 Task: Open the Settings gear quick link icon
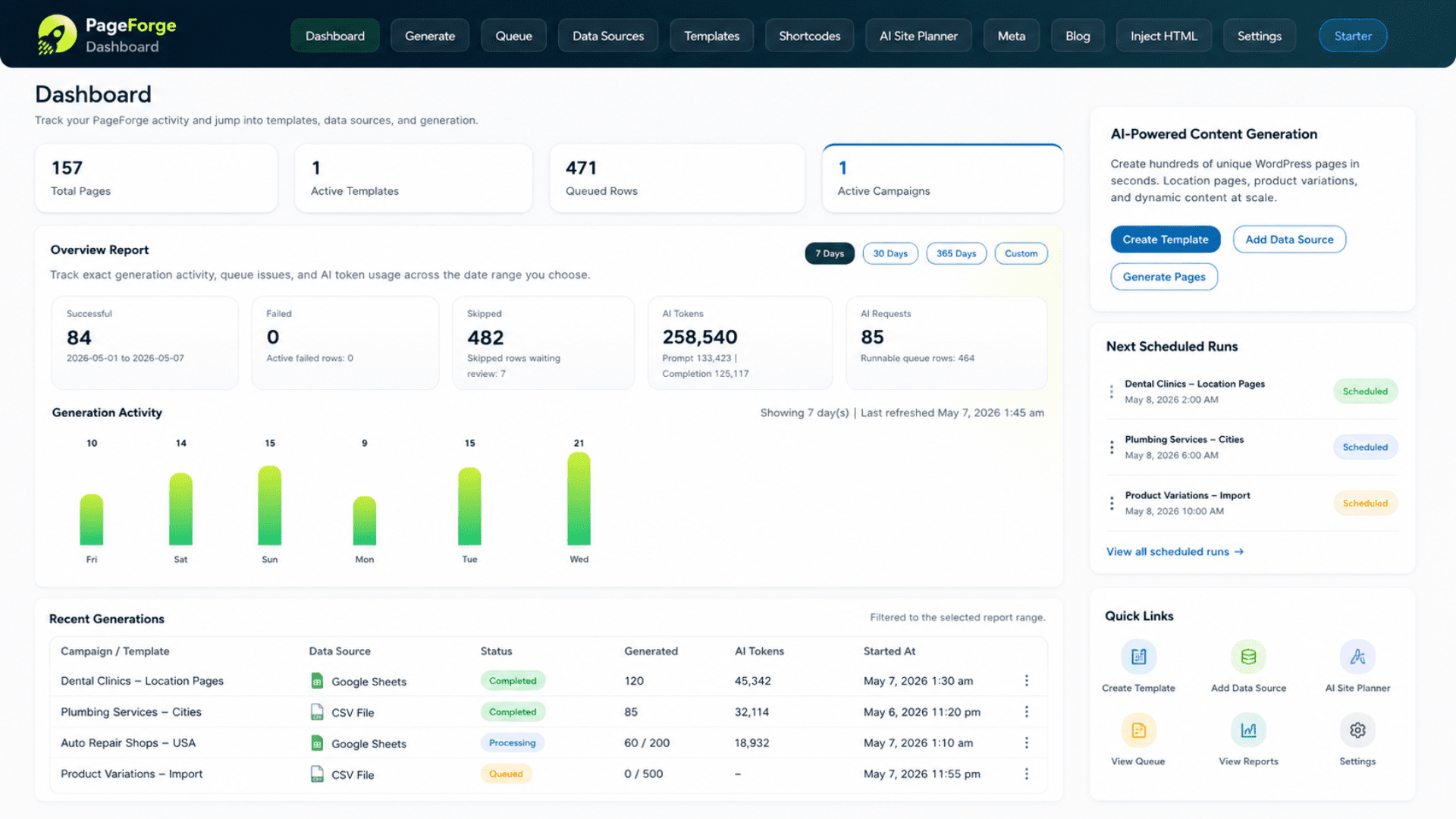point(1357,730)
